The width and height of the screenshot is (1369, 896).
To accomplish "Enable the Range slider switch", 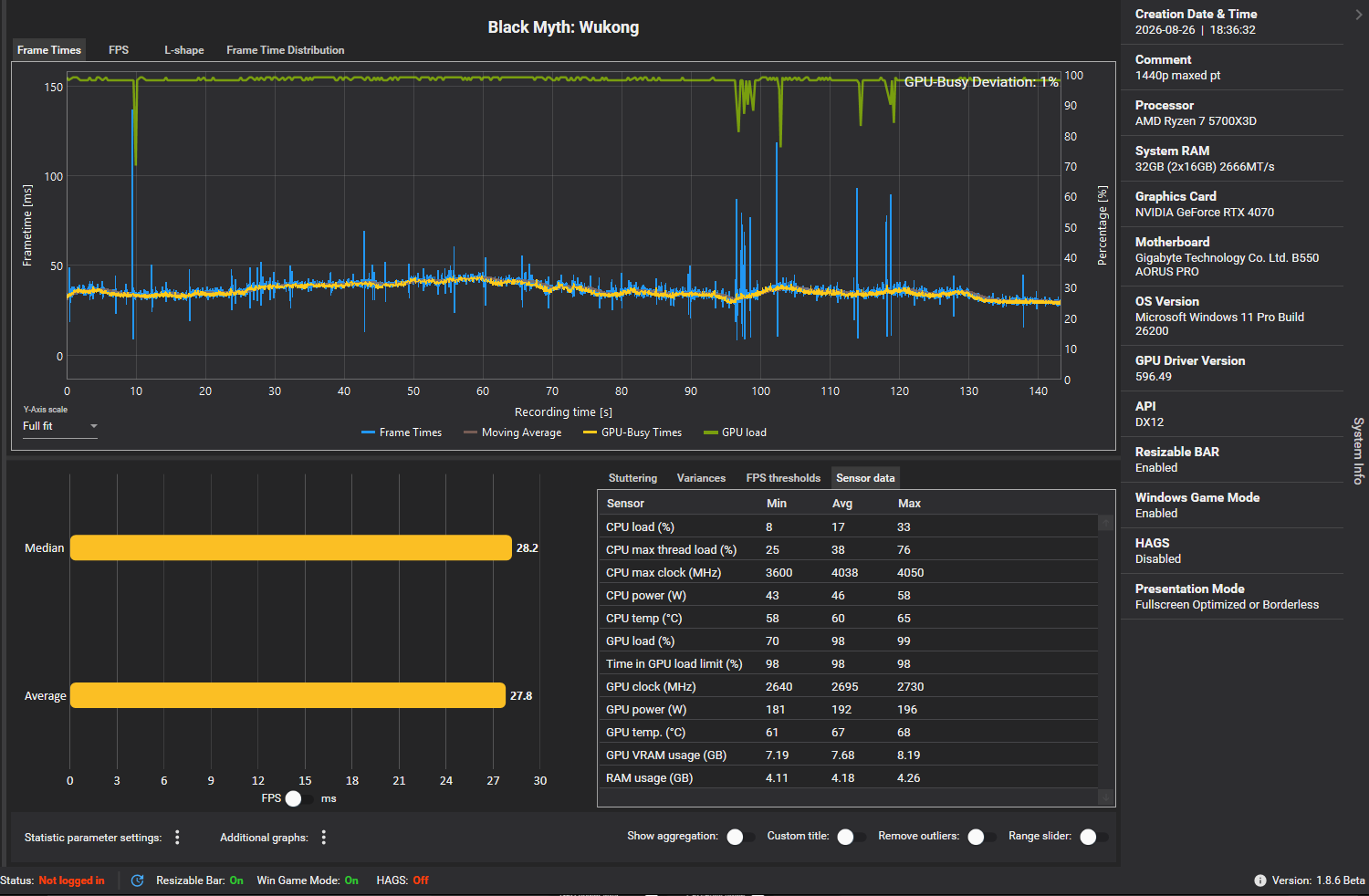I will click(1093, 837).
